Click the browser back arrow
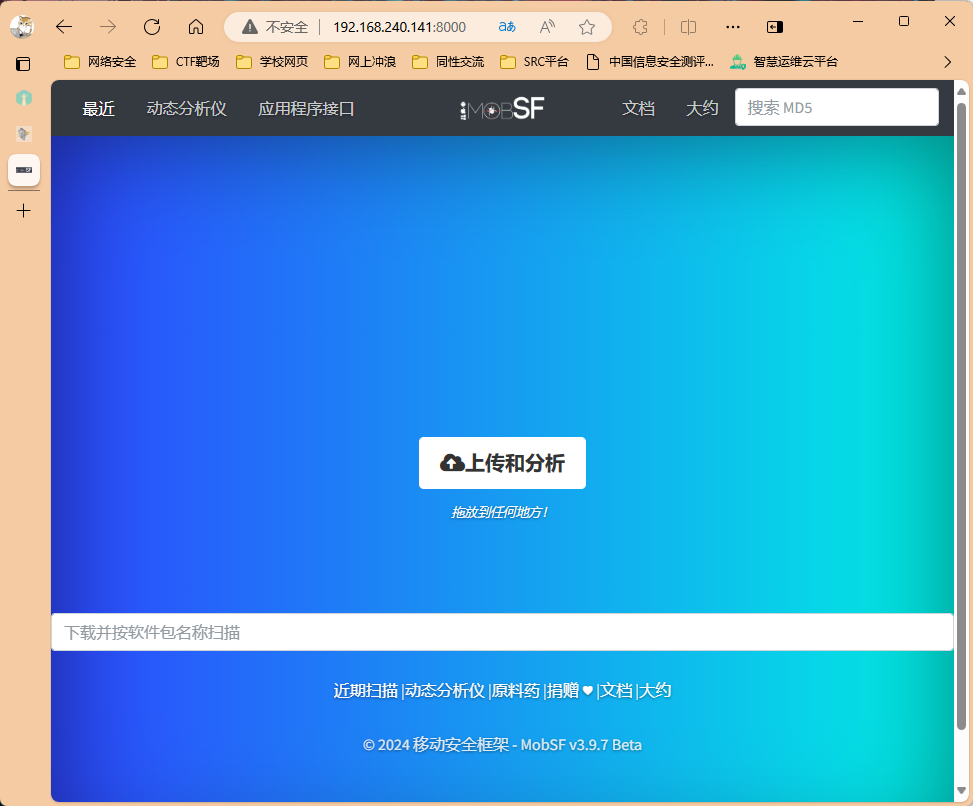This screenshot has width=973, height=806. pos(64,27)
